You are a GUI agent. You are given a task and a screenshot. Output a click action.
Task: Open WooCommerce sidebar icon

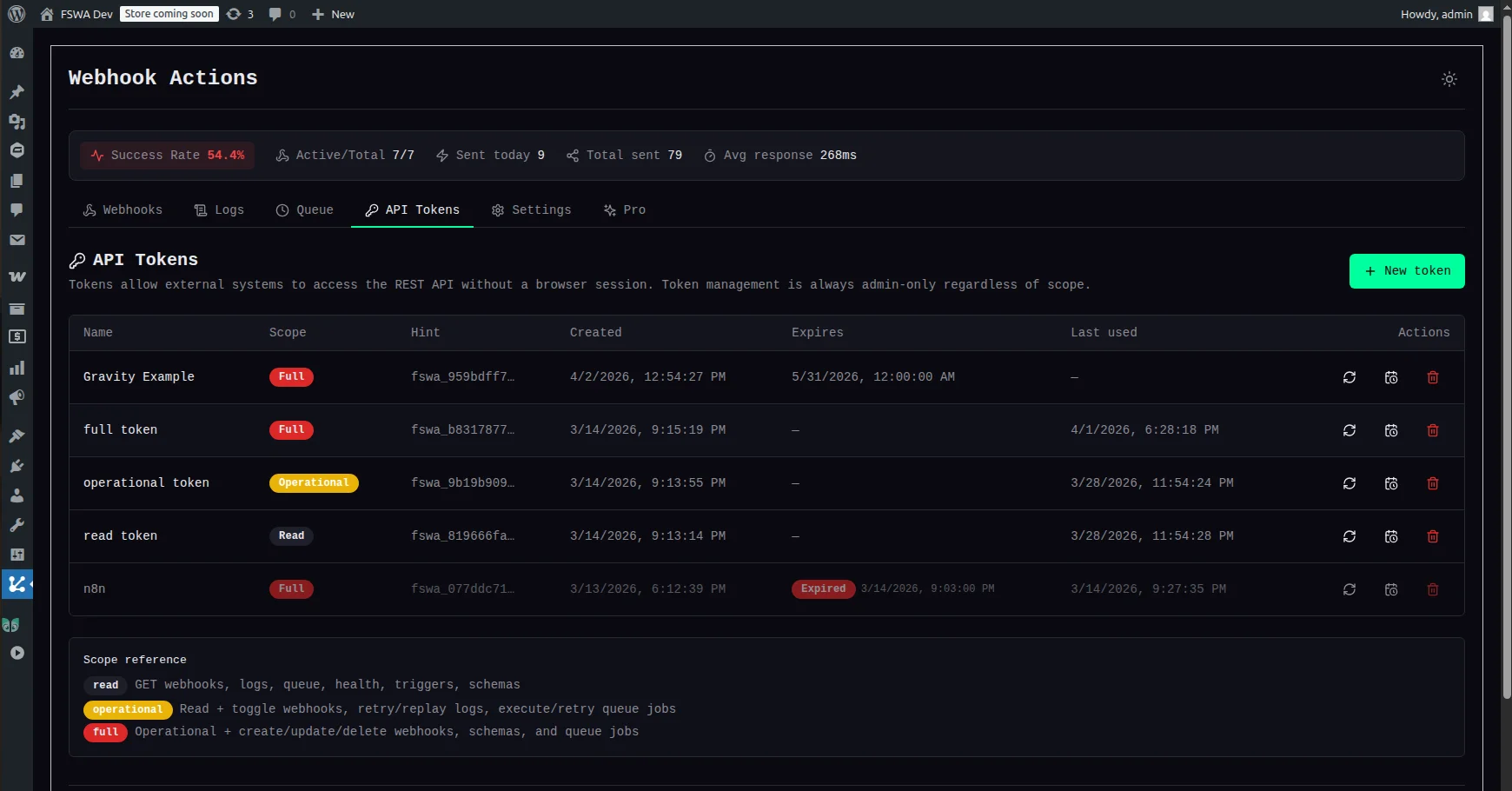(x=17, y=276)
